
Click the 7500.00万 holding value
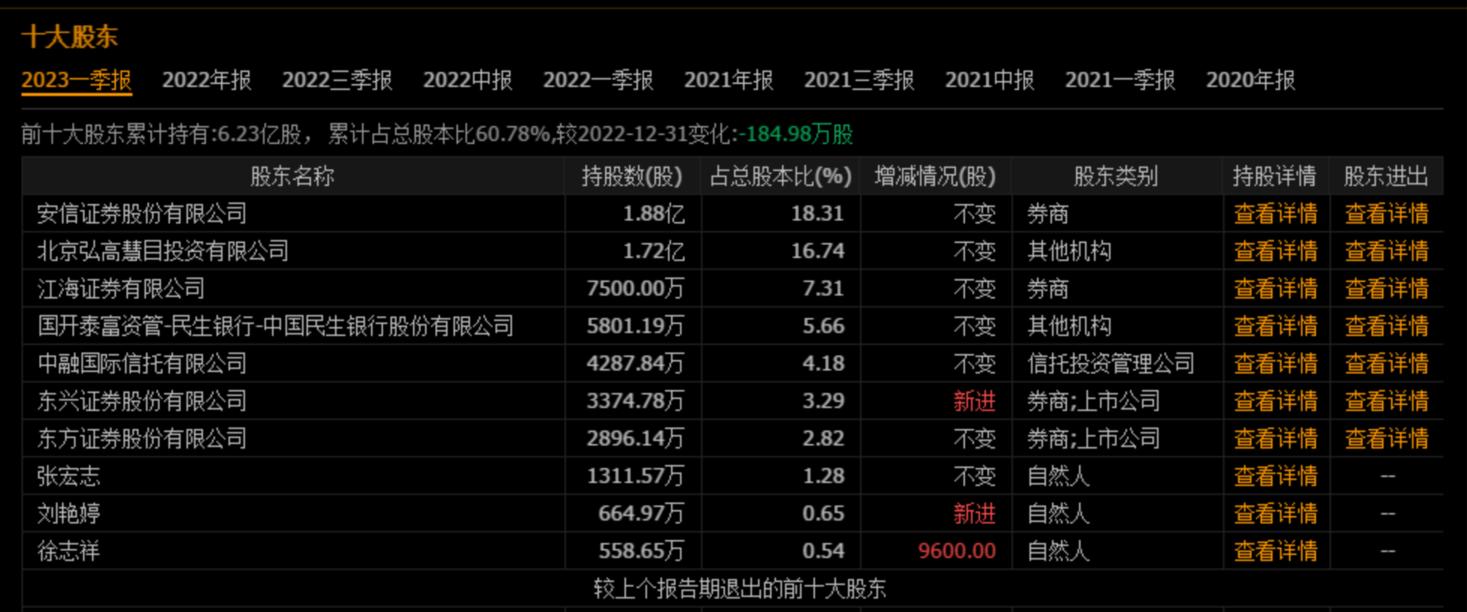tap(636, 289)
